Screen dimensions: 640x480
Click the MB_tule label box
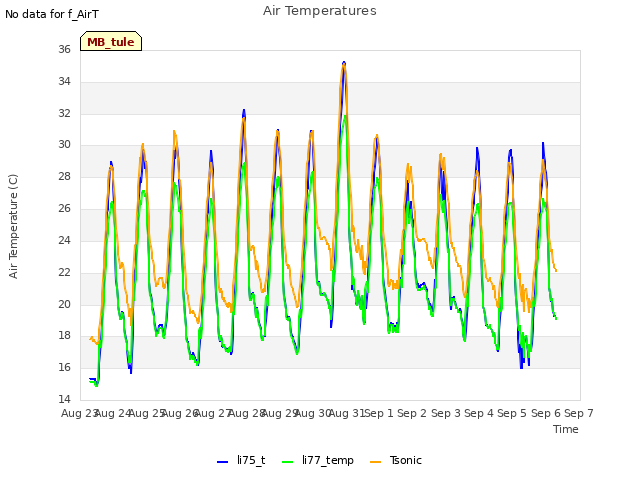[111, 41]
